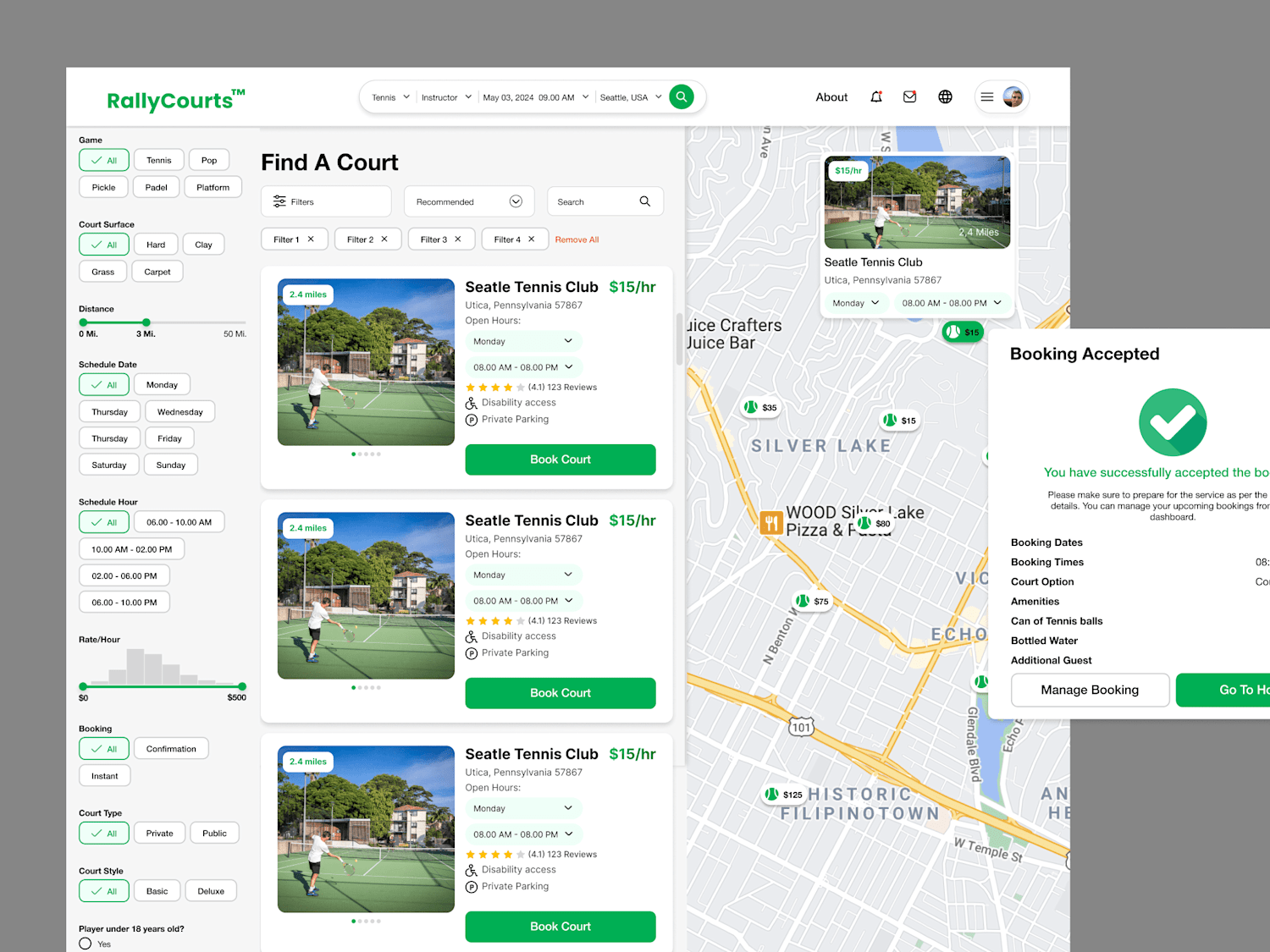
Task: Remove Filter 4 chip with X
Action: tap(532, 239)
